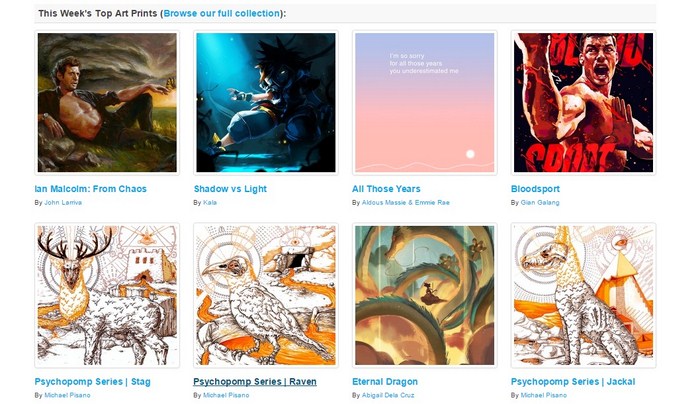Open the 'Shadow vs Light' title link

point(230,189)
